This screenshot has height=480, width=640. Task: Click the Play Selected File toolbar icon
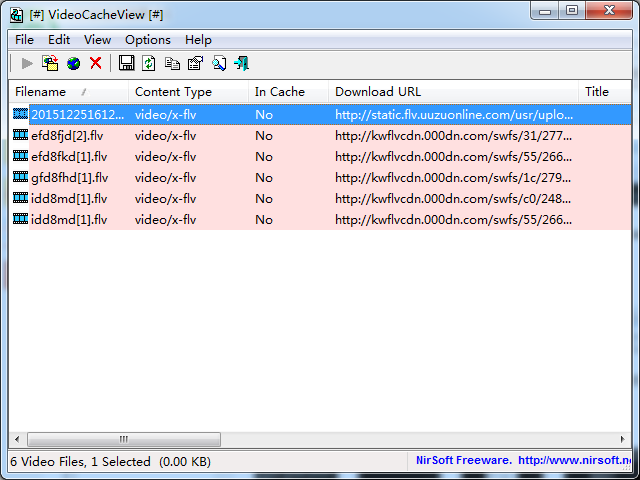tap(27, 64)
